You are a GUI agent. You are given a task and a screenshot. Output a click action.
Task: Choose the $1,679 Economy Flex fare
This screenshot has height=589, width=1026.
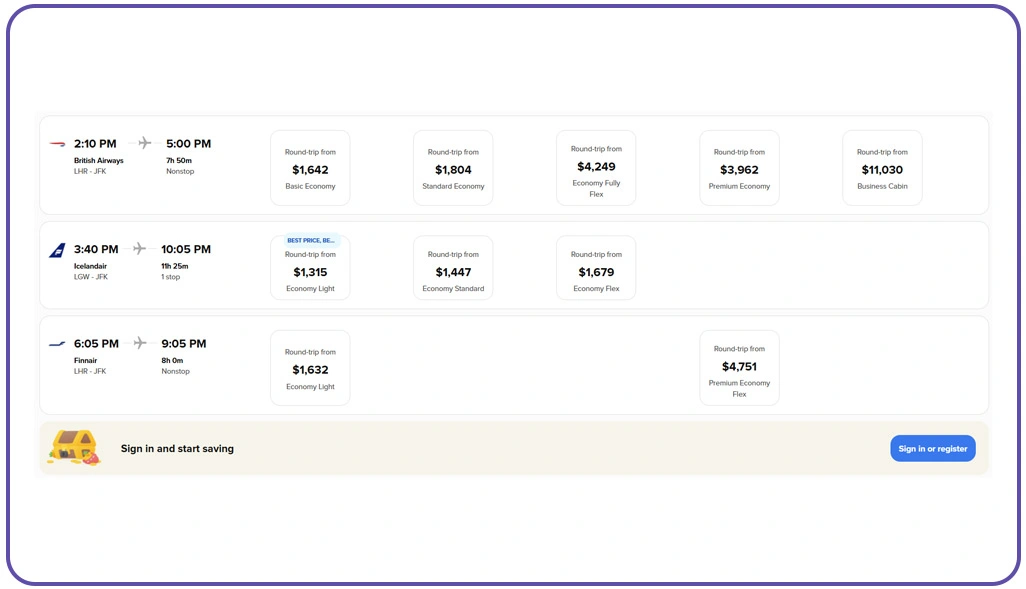(596, 267)
